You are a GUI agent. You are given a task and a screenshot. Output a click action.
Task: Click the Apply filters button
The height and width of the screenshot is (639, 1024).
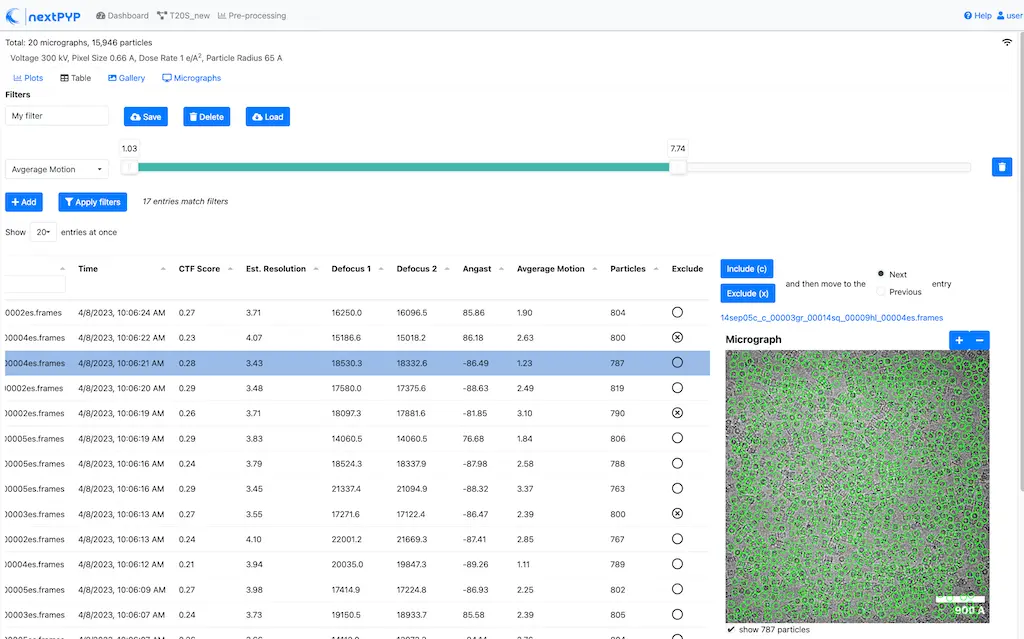click(x=92, y=202)
